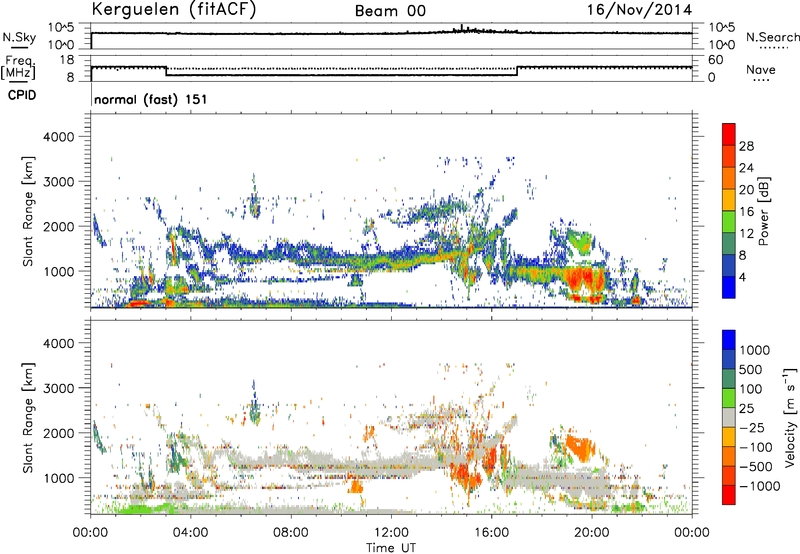Select the "Beam 00" header label
The height and width of the screenshot is (554, 800).
point(390,11)
